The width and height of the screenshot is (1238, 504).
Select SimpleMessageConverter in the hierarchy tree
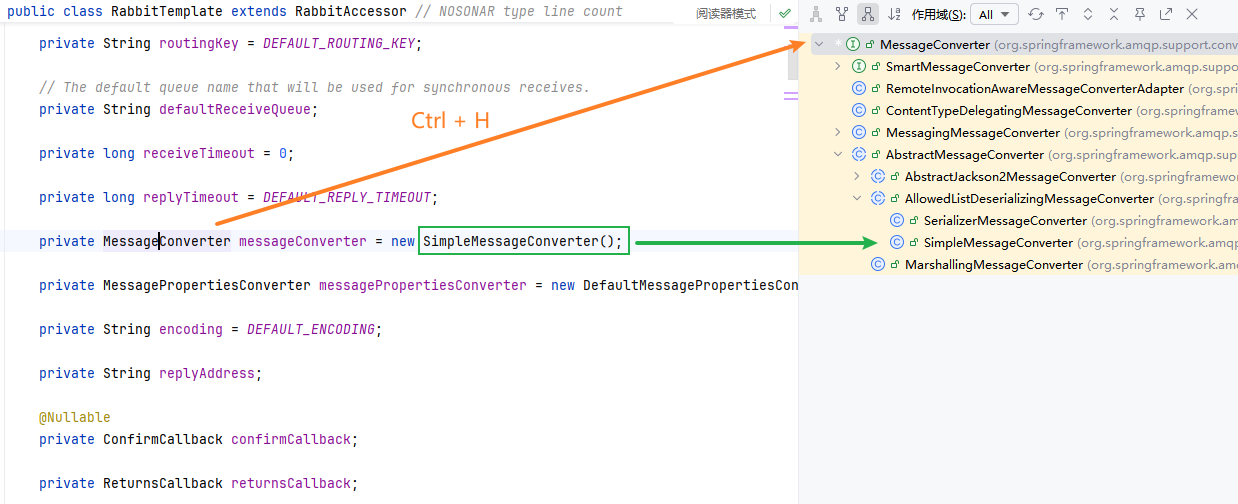click(x=997, y=242)
